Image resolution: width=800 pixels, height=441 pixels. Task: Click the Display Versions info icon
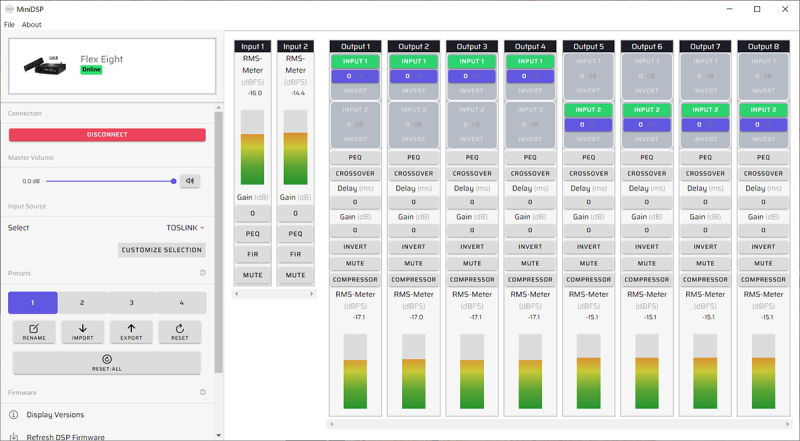(14, 414)
